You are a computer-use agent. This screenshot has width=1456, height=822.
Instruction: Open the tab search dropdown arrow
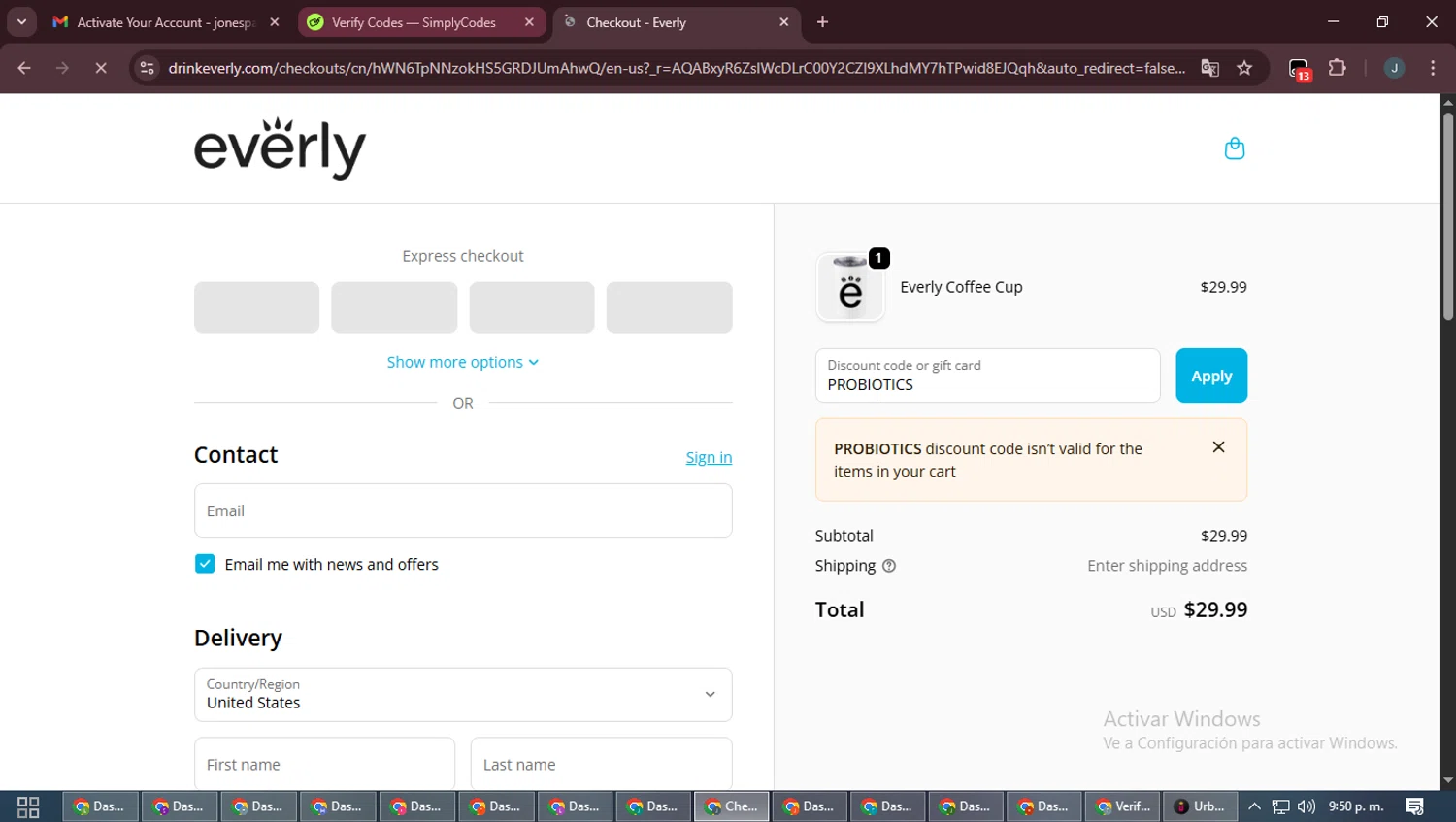pyautogui.click(x=21, y=22)
